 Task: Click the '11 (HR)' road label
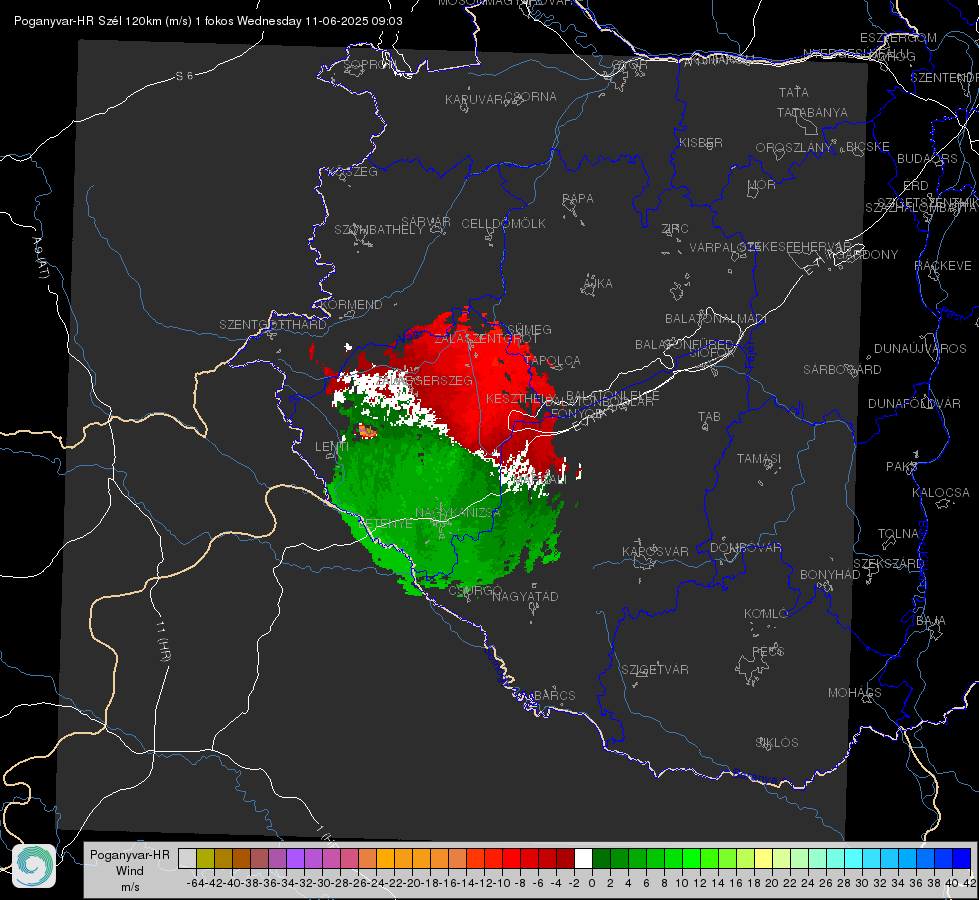click(163, 641)
